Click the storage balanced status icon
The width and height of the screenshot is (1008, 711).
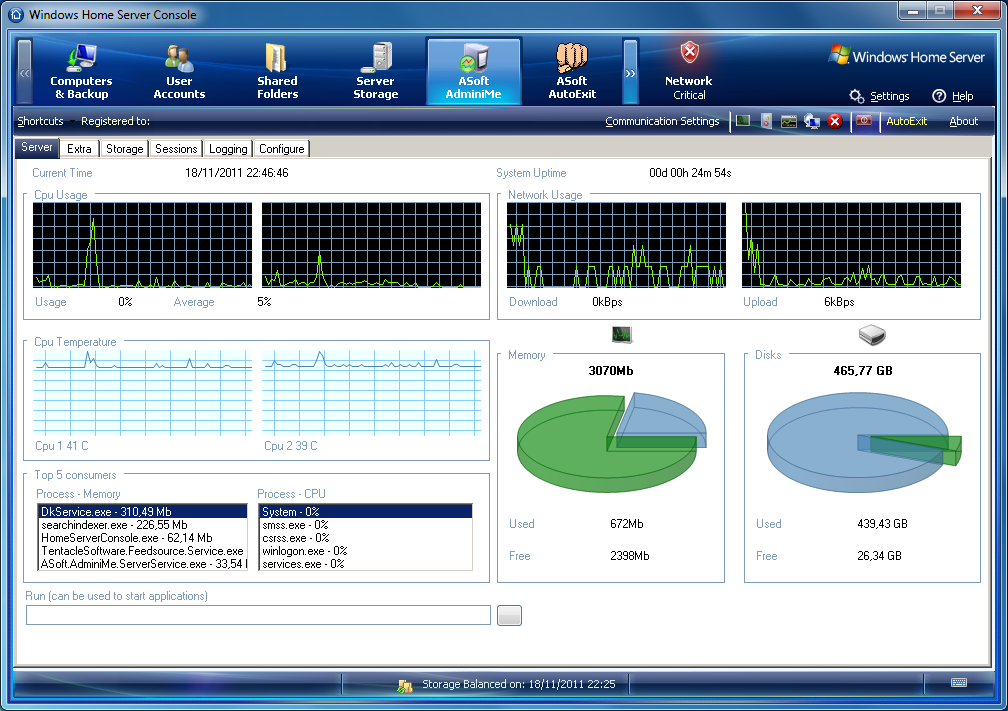click(404, 685)
